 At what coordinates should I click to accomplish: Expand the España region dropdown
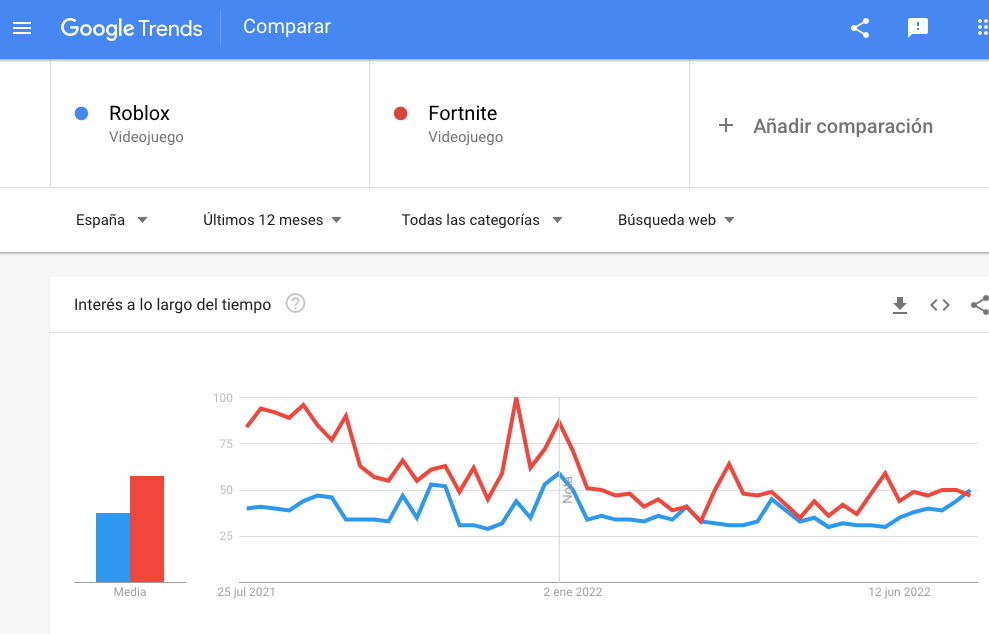point(111,220)
